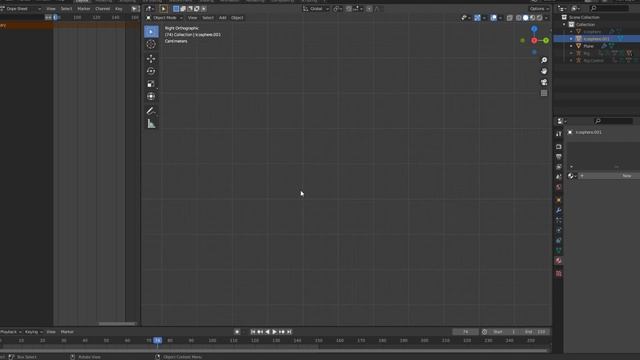Open the Render properties tab icon
The height and width of the screenshot is (360, 640).
[x=559, y=147]
